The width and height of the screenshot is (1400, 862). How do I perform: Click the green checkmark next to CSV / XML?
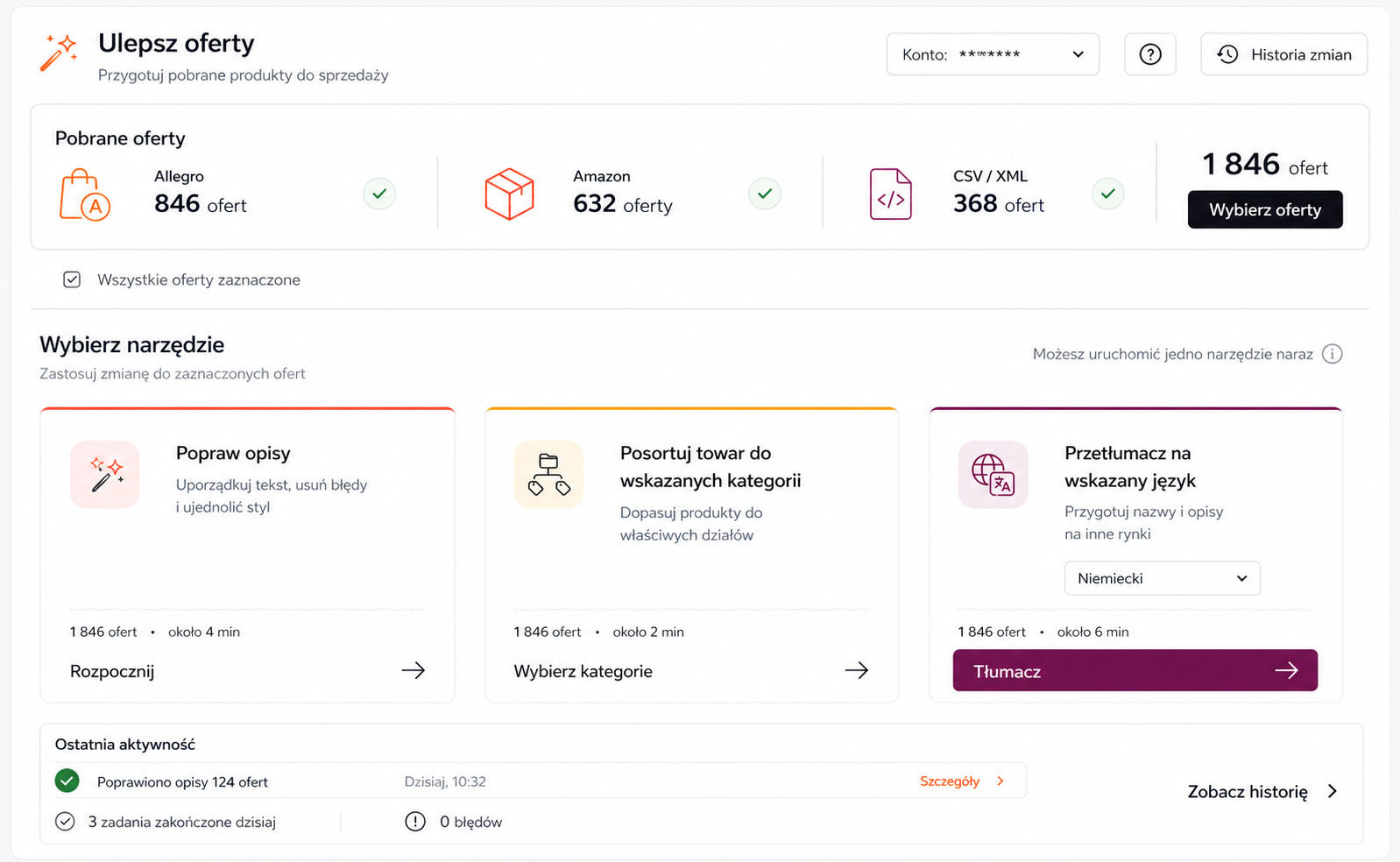click(1108, 194)
